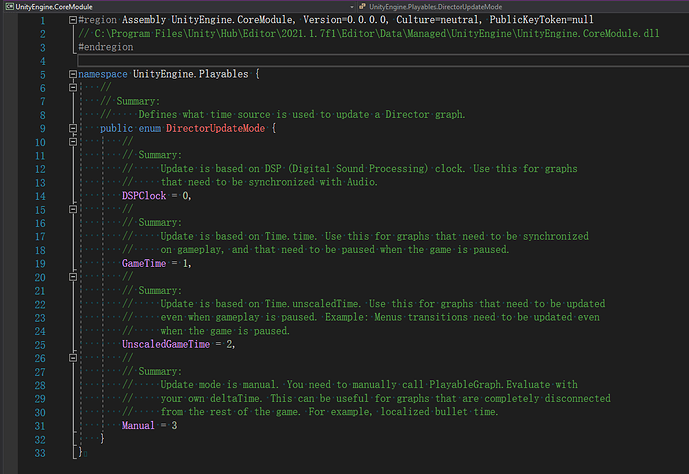
Task: Click the Manual enum member
Action: [x=138, y=425]
